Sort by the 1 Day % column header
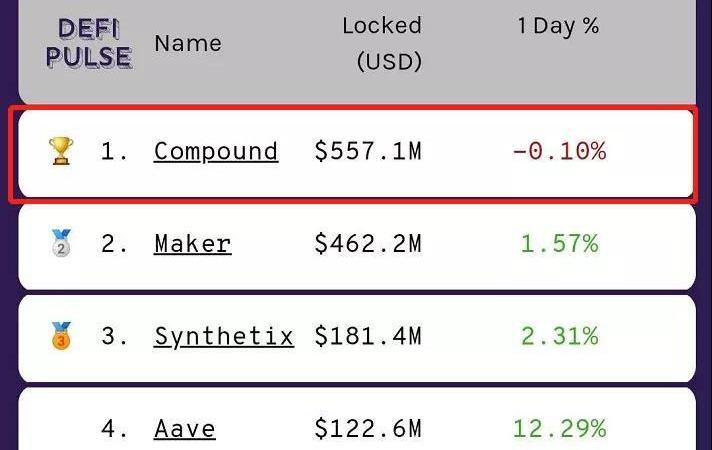The width and height of the screenshot is (712, 450). tap(559, 26)
